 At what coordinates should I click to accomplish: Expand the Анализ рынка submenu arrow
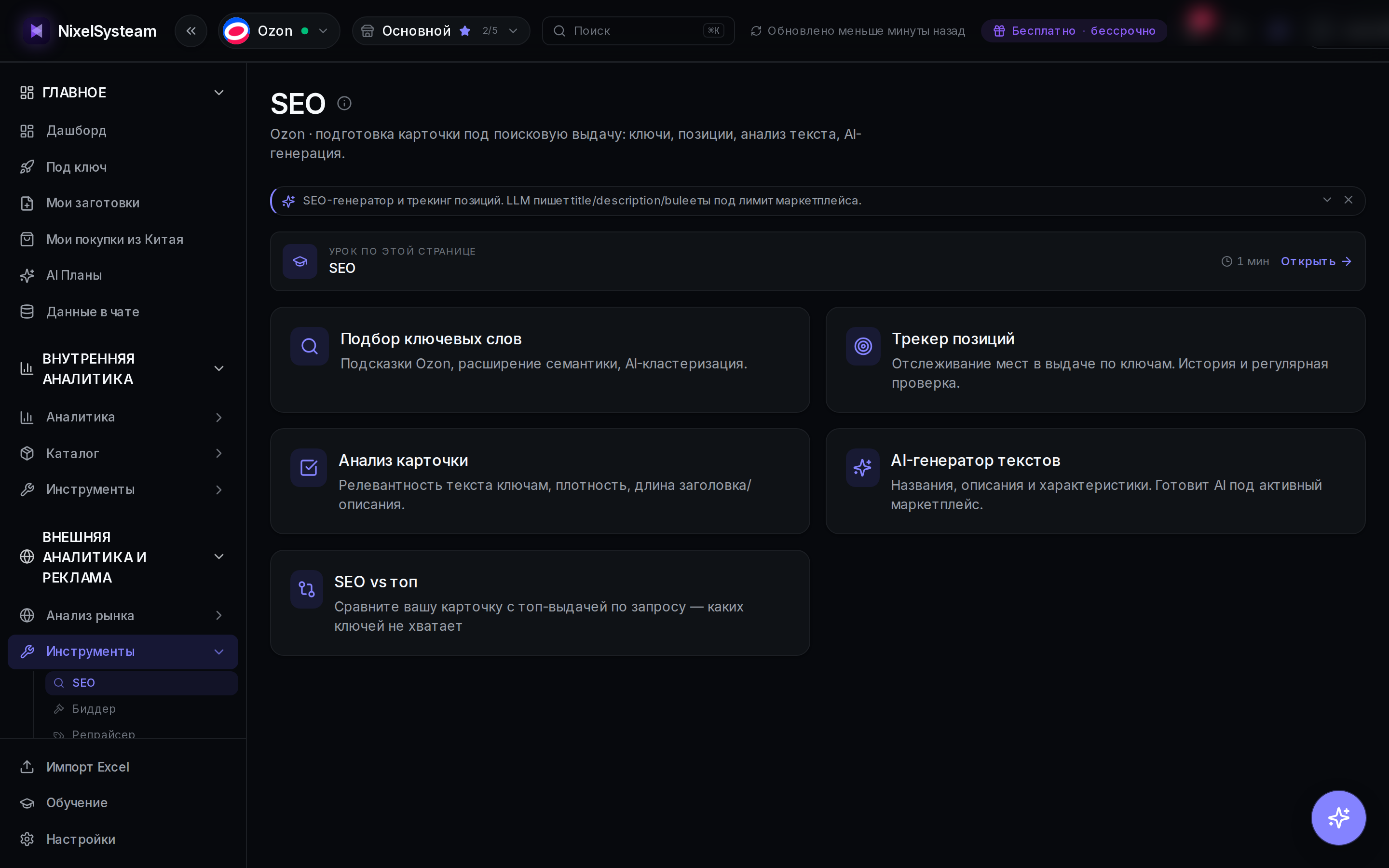click(x=218, y=615)
